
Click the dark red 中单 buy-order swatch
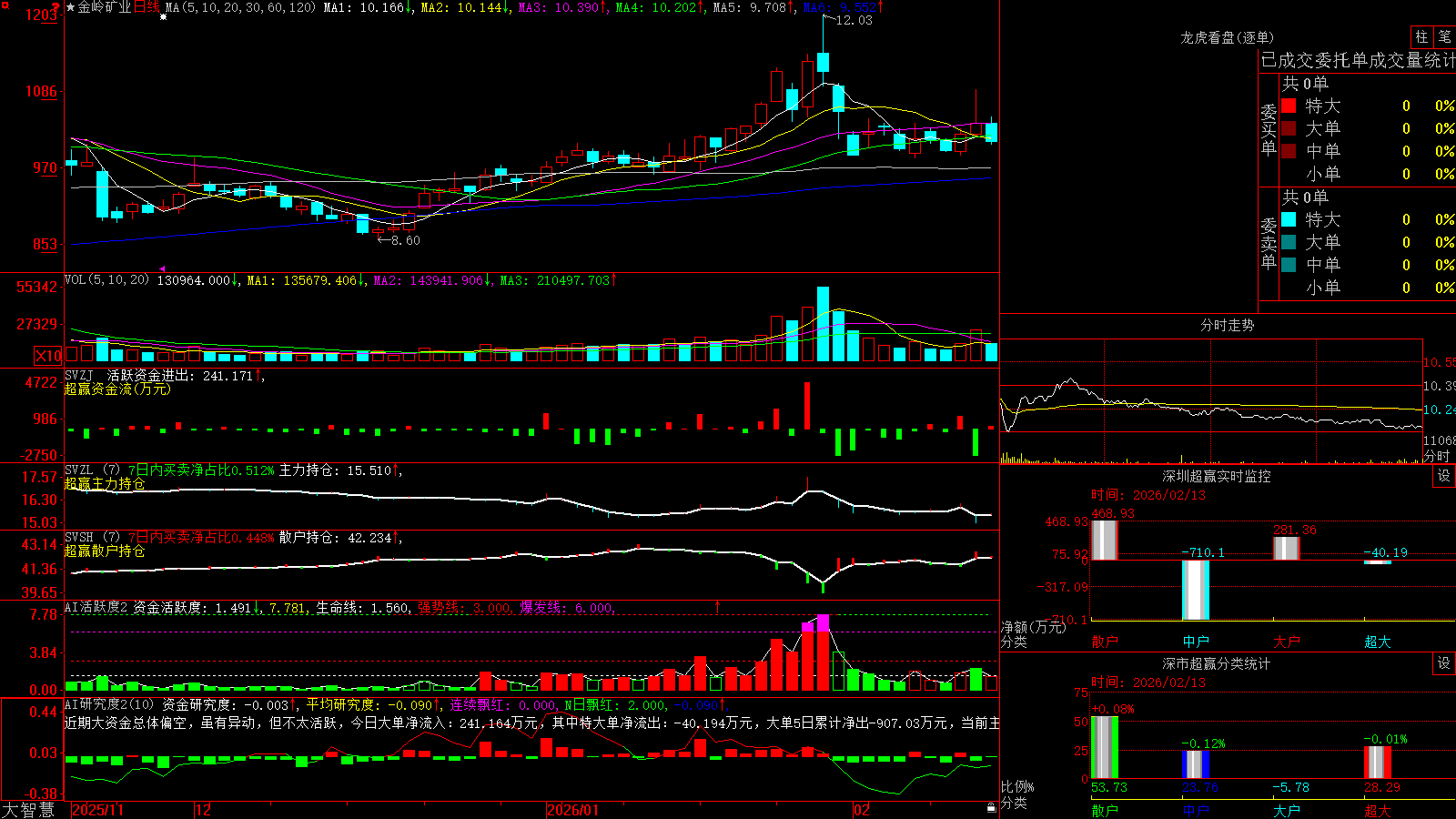point(1289,151)
